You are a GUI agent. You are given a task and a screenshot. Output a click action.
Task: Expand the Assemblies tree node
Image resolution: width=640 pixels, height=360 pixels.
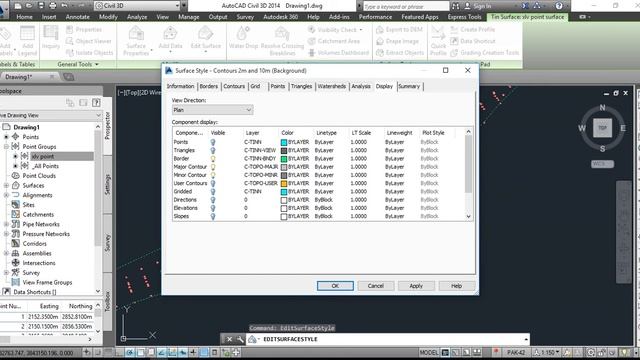(6, 253)
